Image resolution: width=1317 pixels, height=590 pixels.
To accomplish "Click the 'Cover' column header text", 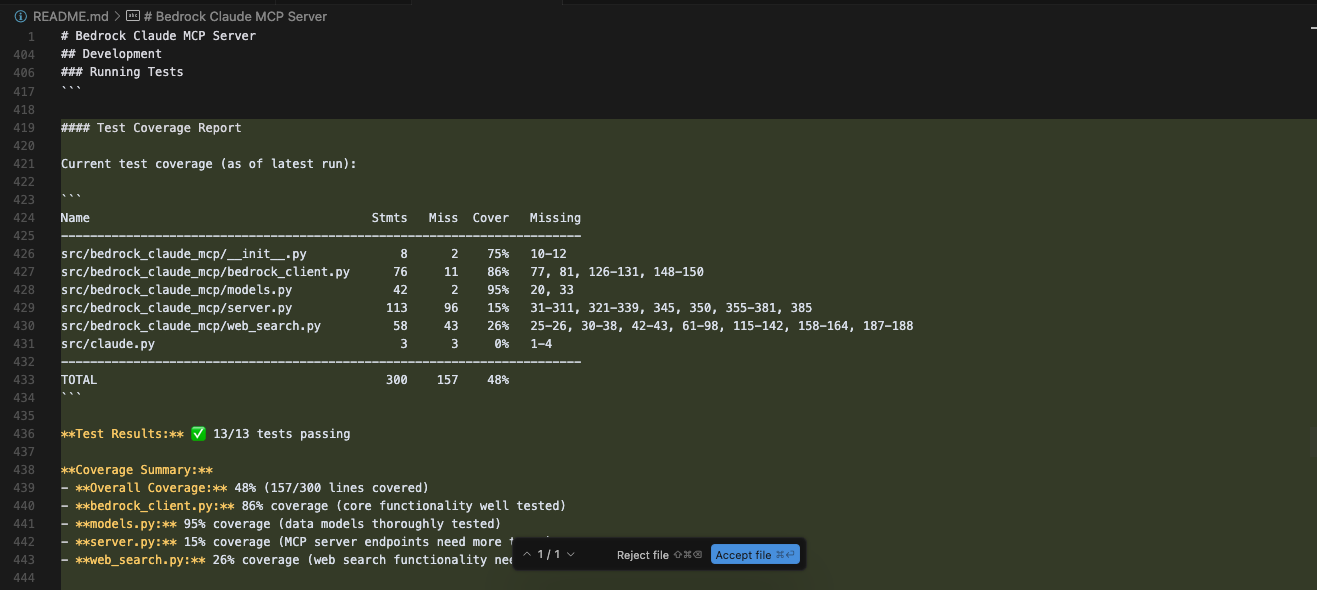I will [491, 218].
